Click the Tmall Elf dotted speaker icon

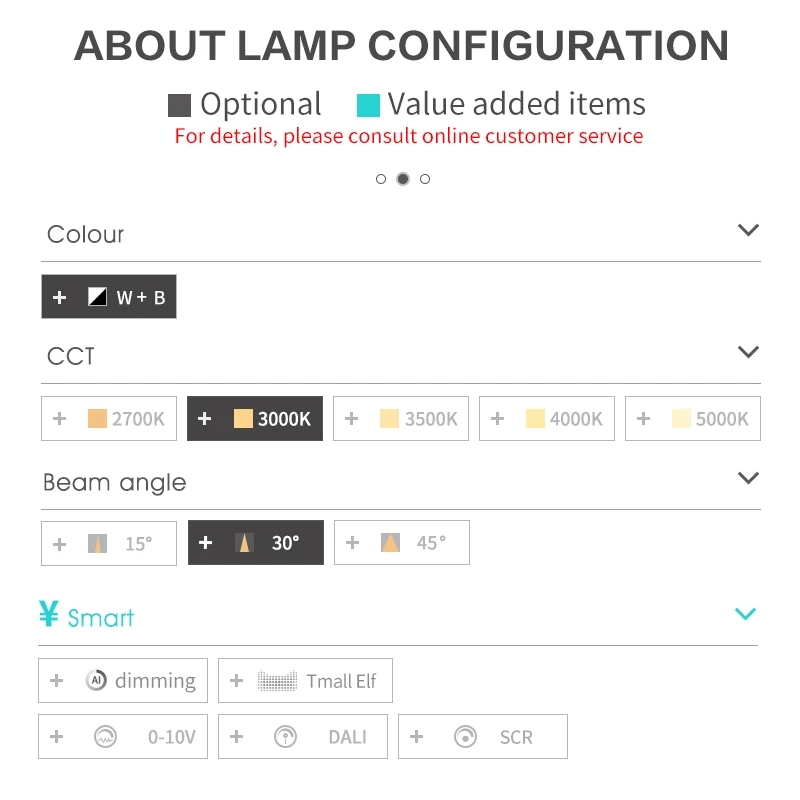tap(277, 681)
